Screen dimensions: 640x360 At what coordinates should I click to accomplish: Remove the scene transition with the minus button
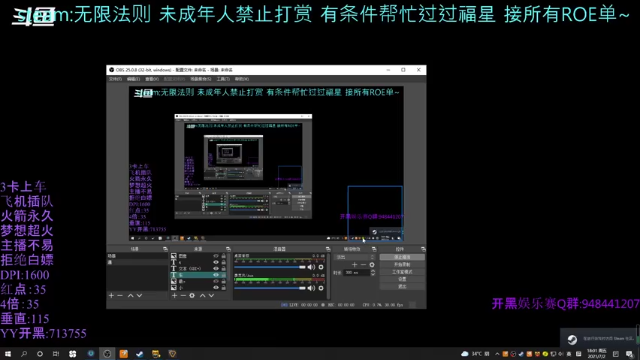click(x=363, y=264)
